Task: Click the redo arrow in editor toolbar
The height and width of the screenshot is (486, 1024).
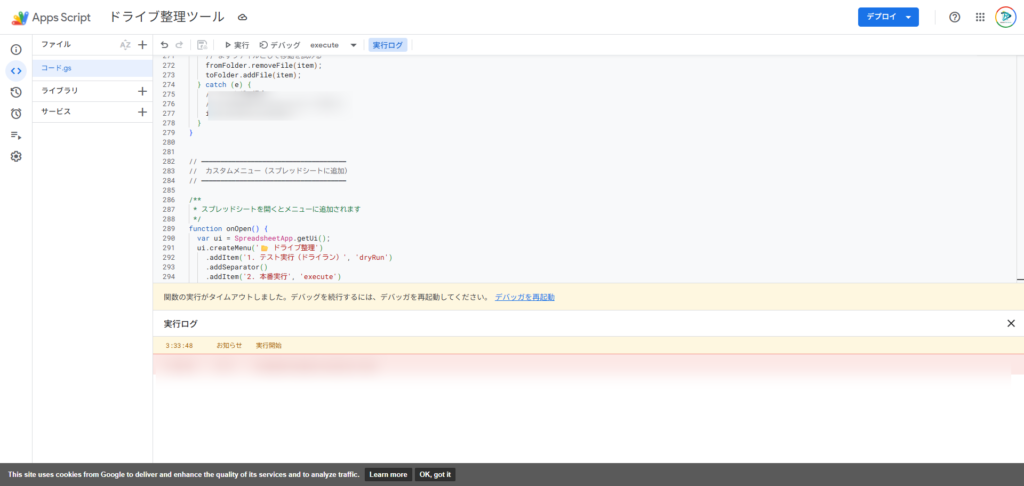Action: 180,45
